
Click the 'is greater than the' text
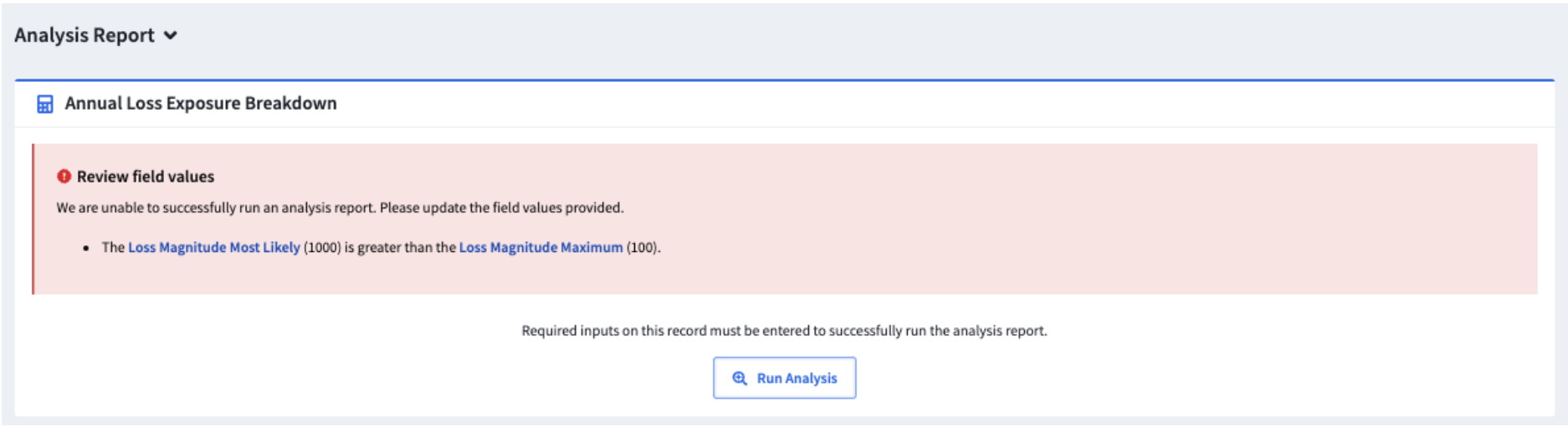point(400,247)
